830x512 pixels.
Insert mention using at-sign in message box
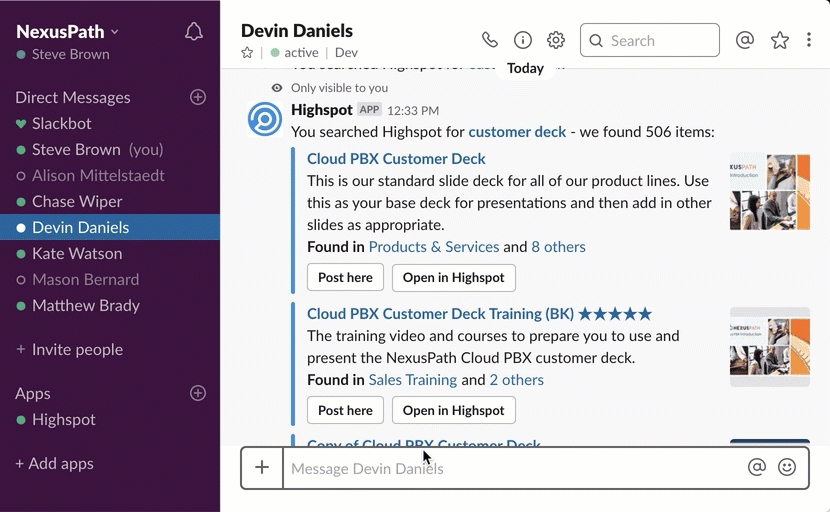pyautogui.click(x=757, y=467)
